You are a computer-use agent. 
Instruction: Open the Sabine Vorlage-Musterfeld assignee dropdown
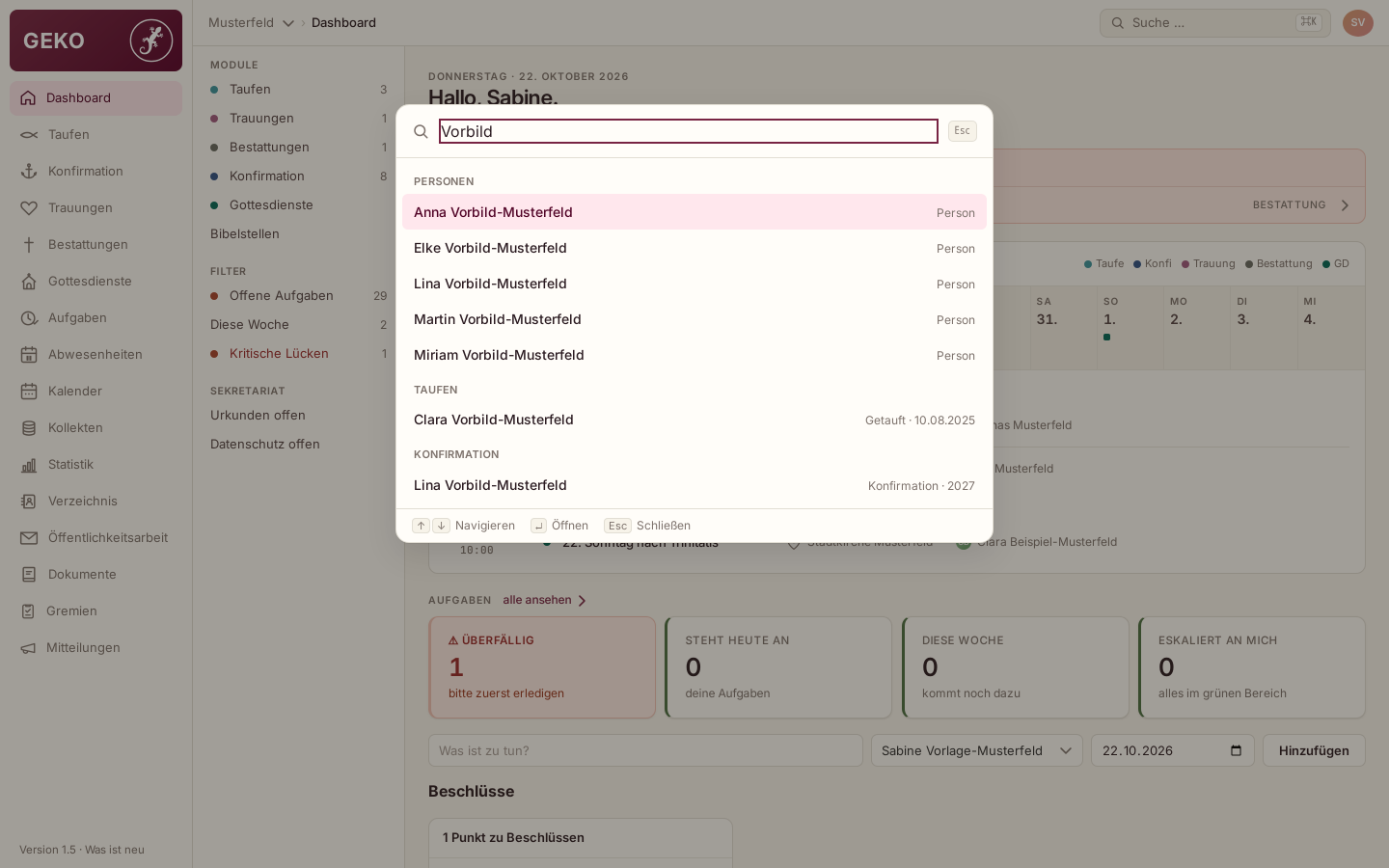click(977, 750)
